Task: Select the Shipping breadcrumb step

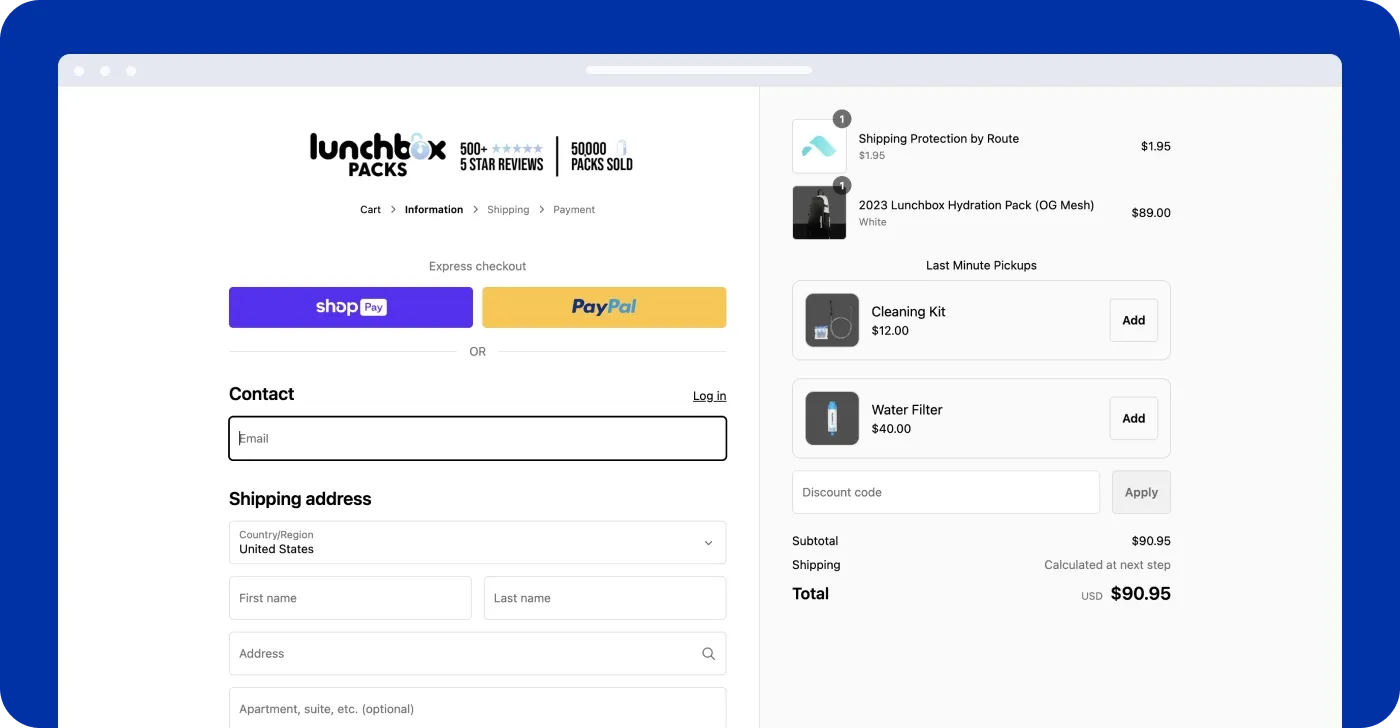Action: click(508, 210)
